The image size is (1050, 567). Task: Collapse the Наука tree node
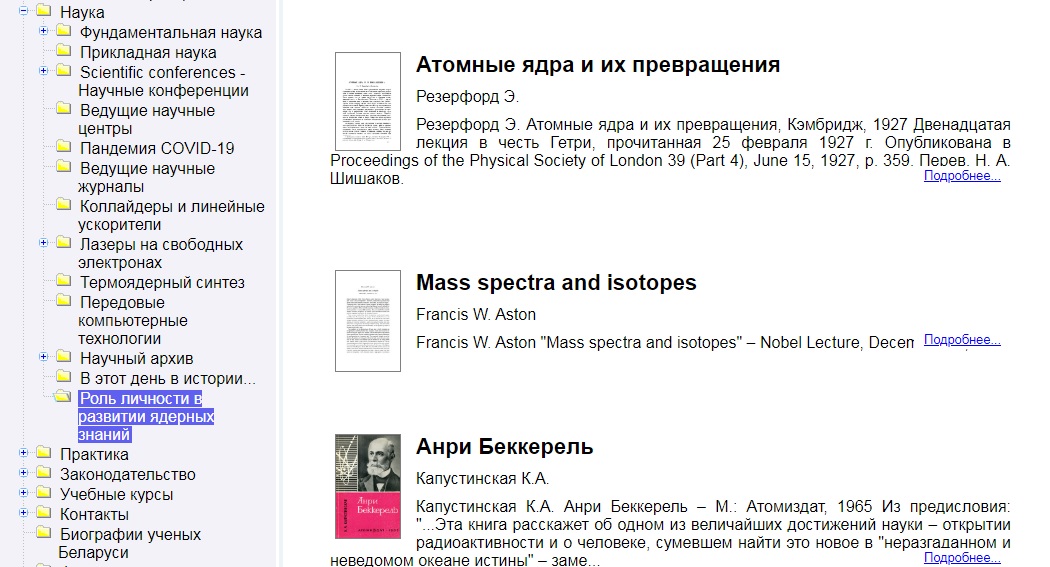23,12
